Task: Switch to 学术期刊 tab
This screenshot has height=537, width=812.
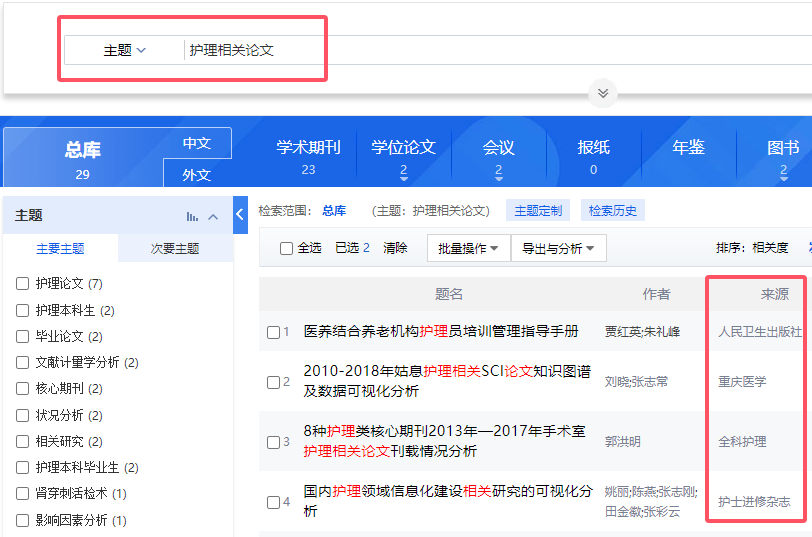Action: 308,156
